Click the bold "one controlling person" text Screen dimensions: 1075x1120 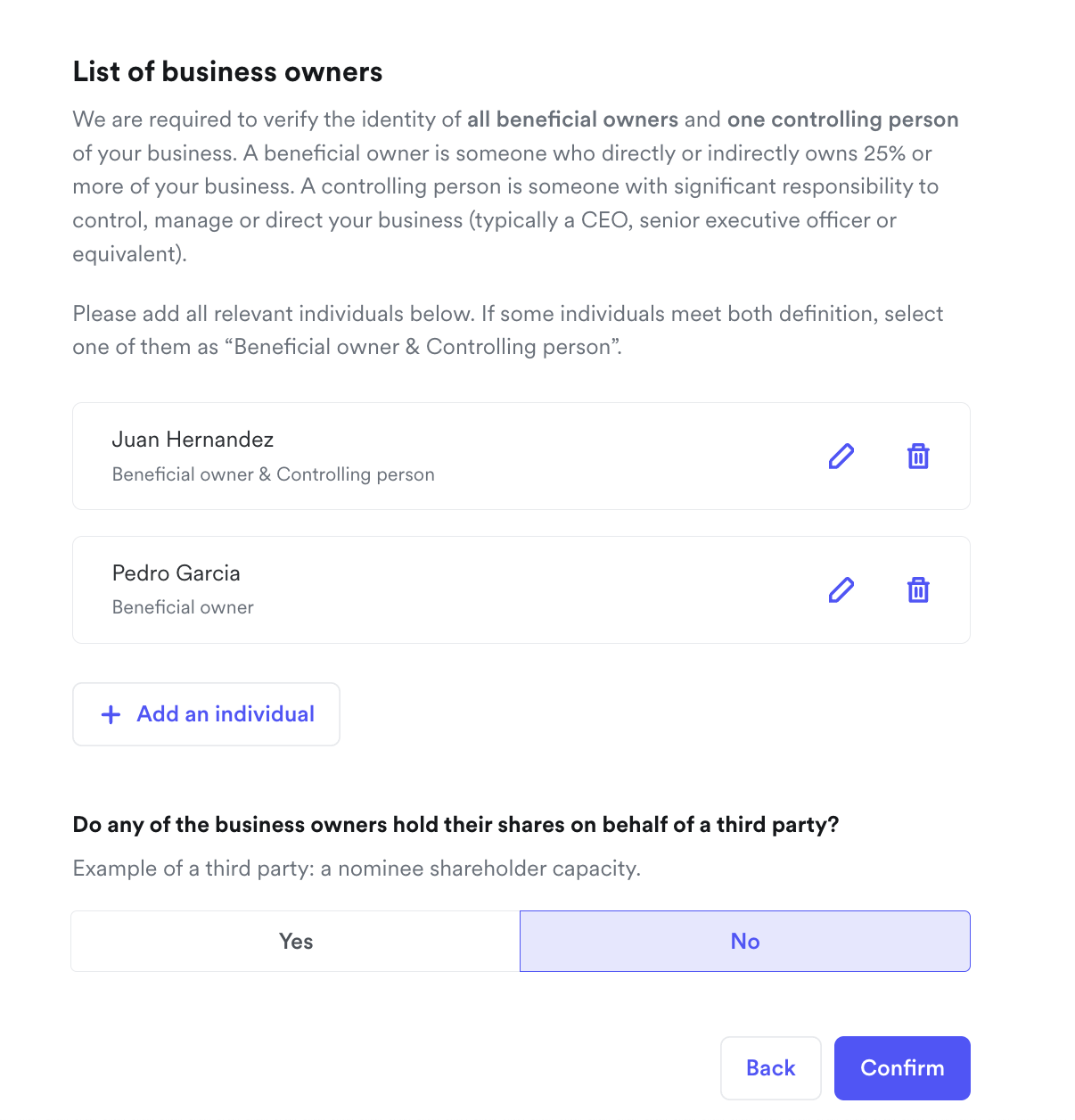pyautogui.click(x=842, y=119)
